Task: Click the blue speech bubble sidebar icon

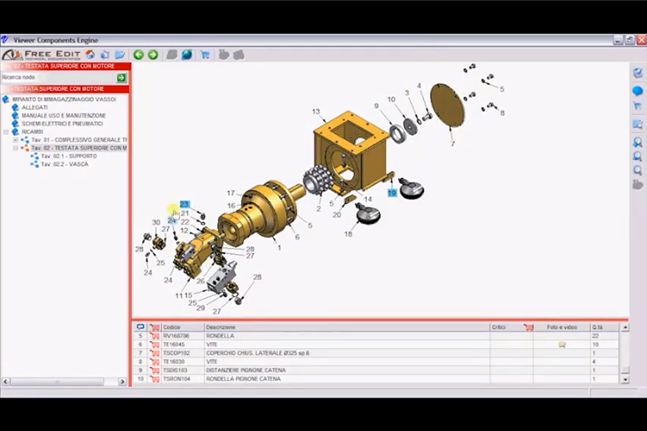Action: (638, 90)
